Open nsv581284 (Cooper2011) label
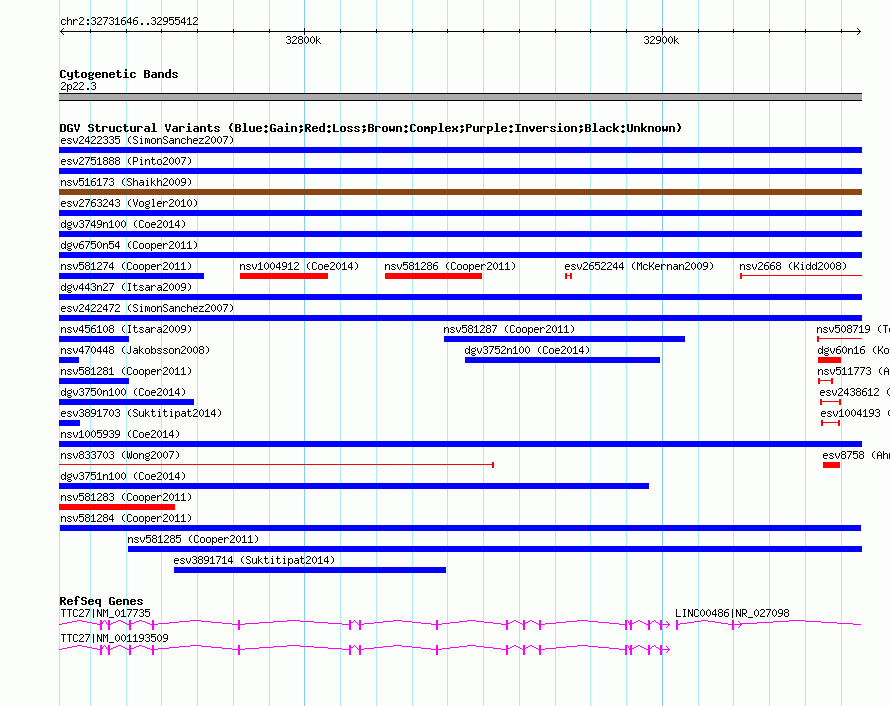The width and height of the screenshot is (890, 706). coord(126,518)
